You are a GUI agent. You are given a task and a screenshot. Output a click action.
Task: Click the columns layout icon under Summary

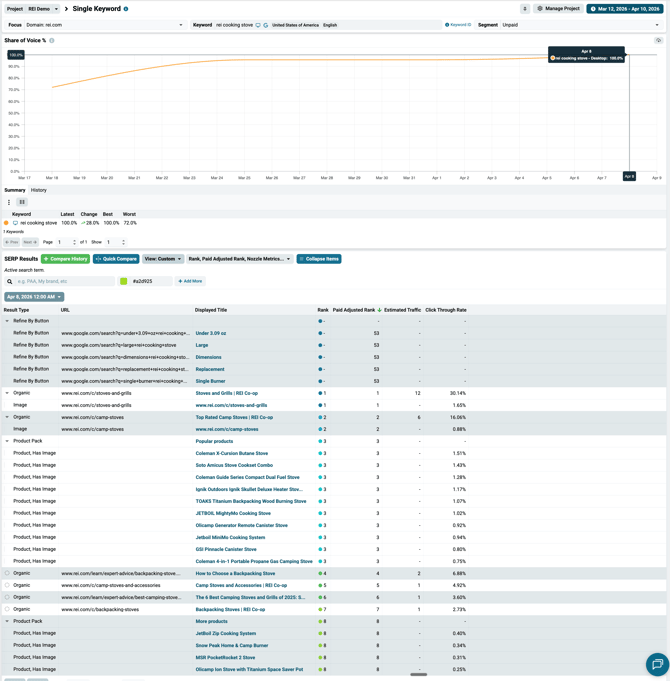[22, 202]
